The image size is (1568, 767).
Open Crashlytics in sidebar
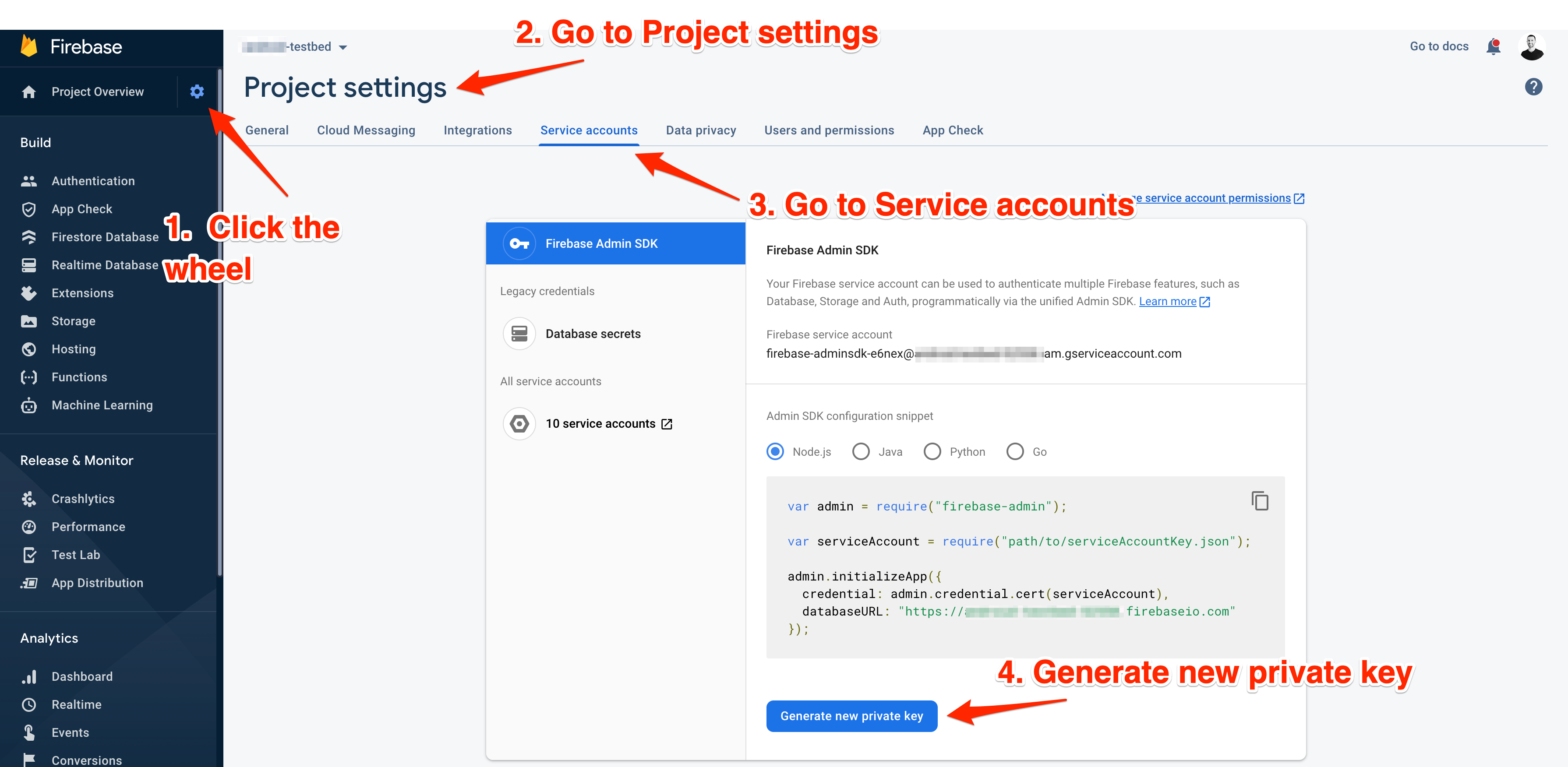pyautogui.click(x=83, y=499)
